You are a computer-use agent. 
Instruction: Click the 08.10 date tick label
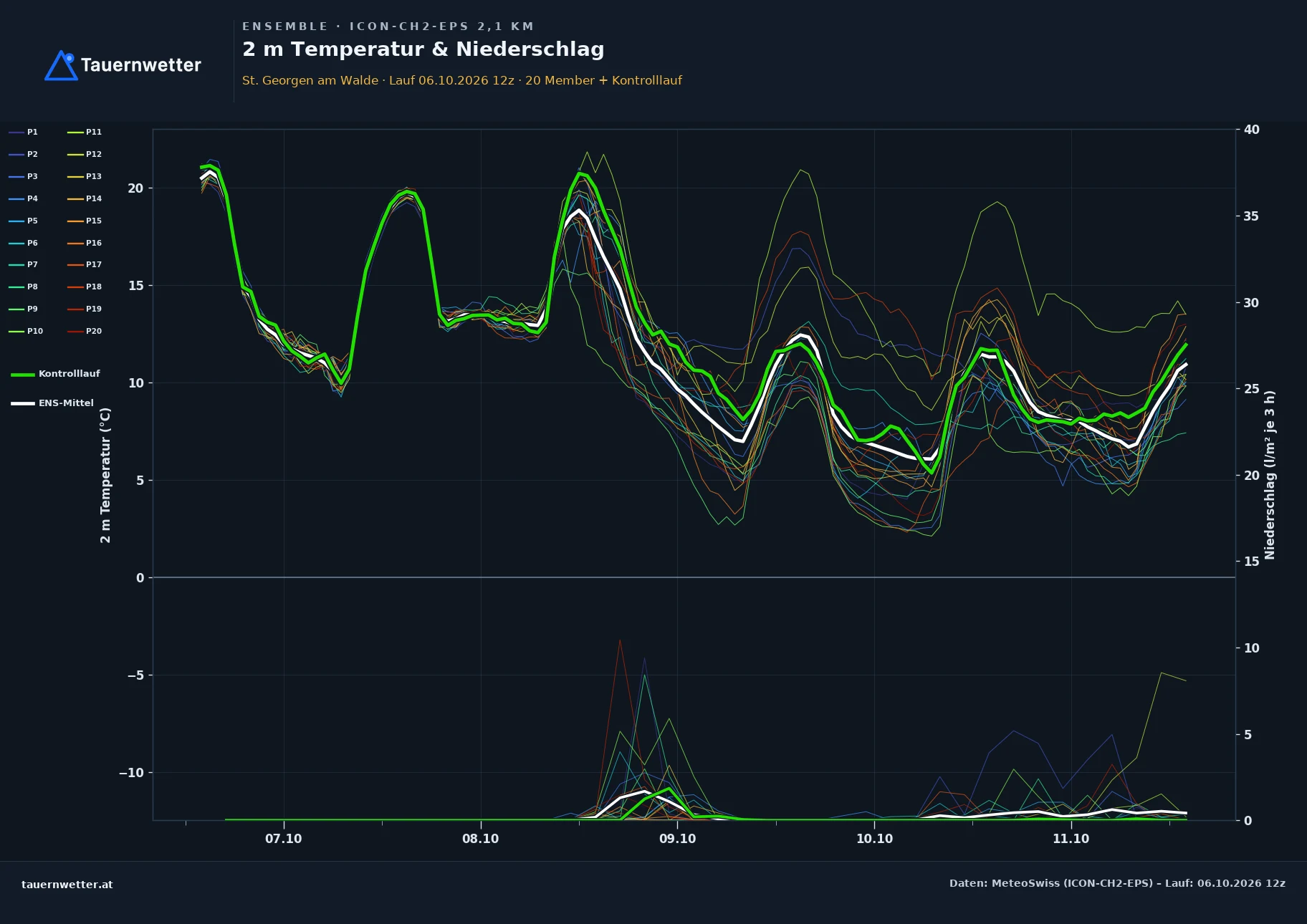pos(481,839)
